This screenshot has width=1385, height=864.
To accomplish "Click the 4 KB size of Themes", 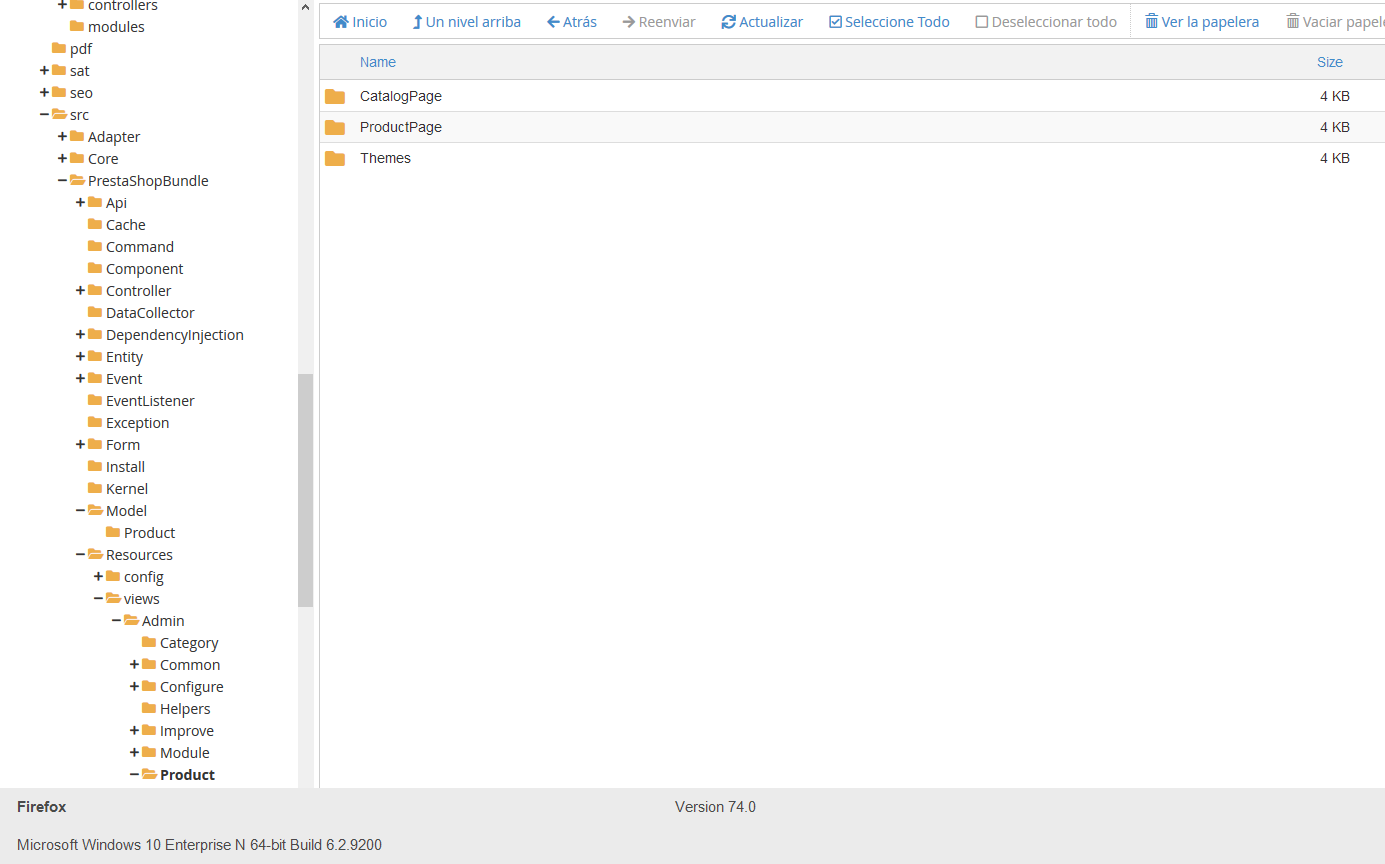I will (x=1335, y=159).
